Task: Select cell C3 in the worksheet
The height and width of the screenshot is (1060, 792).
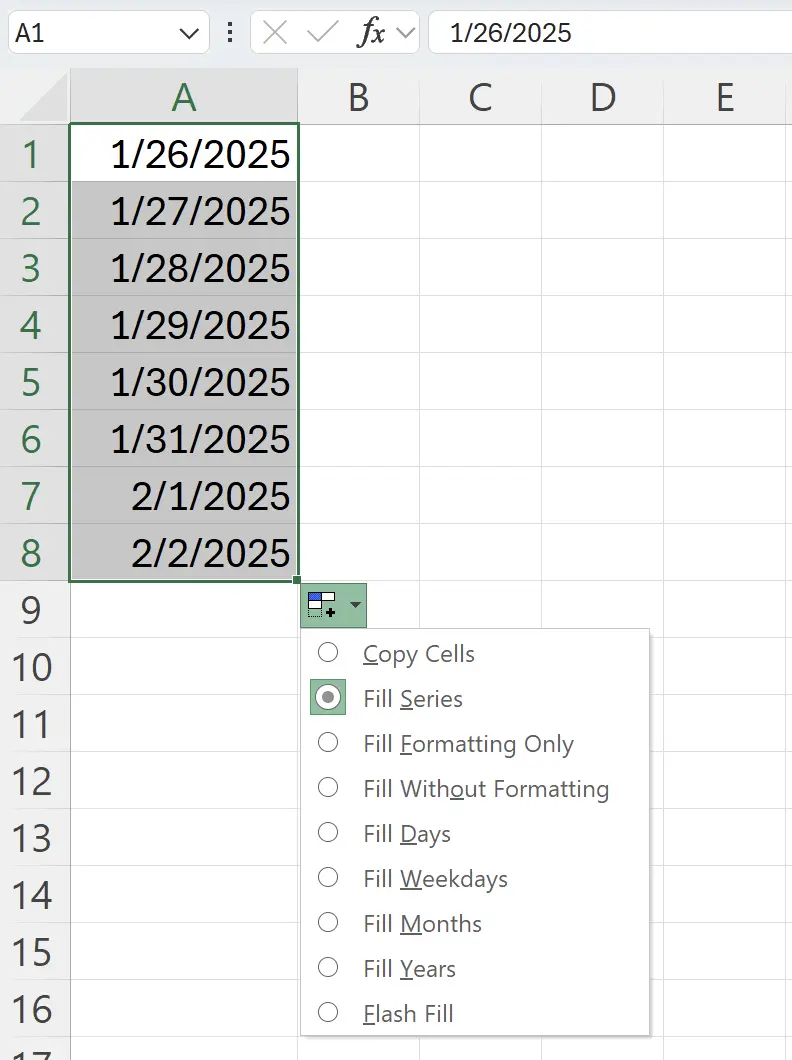Action: [480, 268]
